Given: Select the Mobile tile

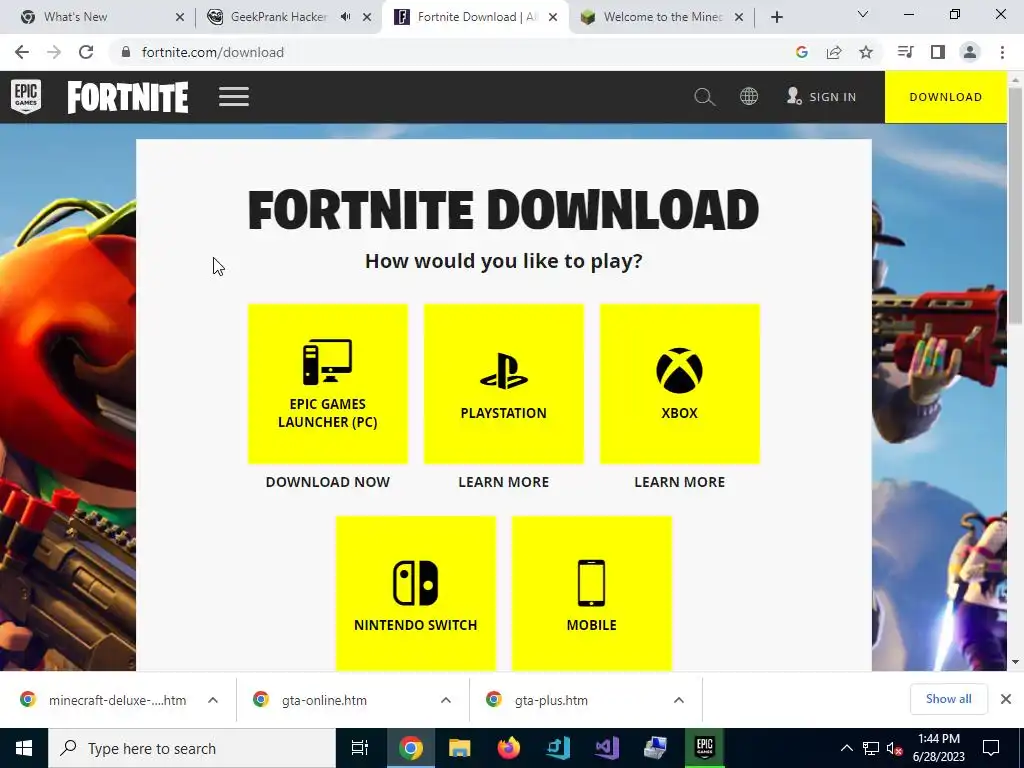Looking at the screenshot, I should coord(592,594).
